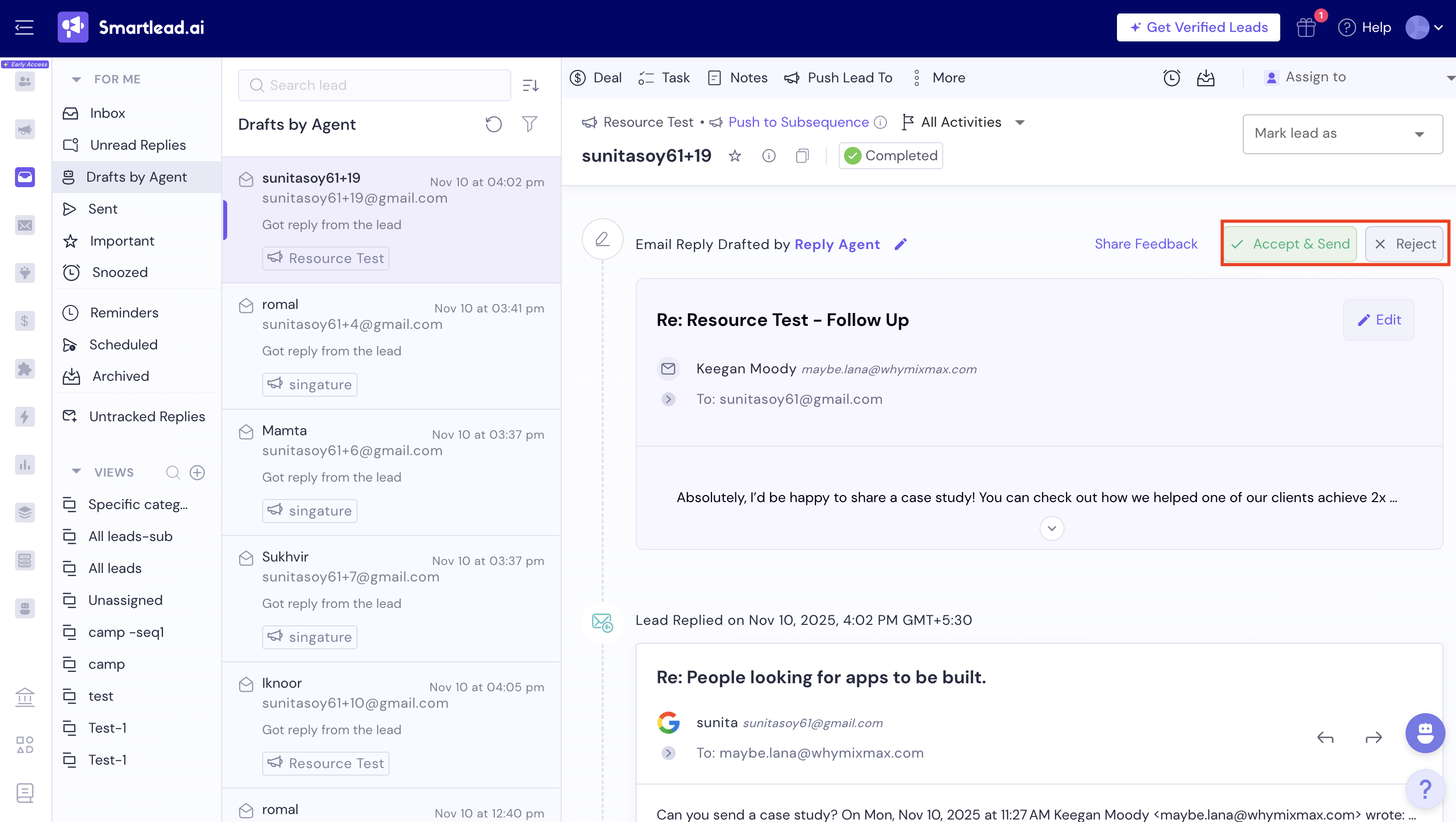
Task: Collapse the FOR ME section
Action: click(x=76, y=79)
